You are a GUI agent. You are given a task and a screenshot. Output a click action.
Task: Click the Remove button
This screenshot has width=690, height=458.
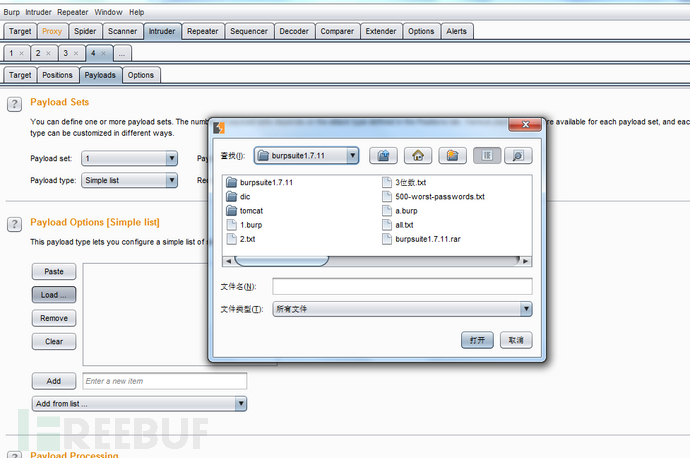(x=54, y=318)
